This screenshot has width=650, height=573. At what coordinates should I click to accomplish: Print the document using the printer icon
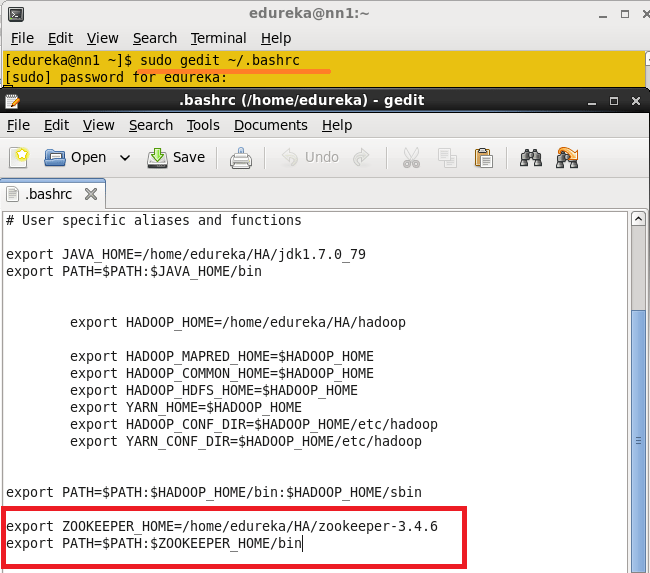click(241, 158)
